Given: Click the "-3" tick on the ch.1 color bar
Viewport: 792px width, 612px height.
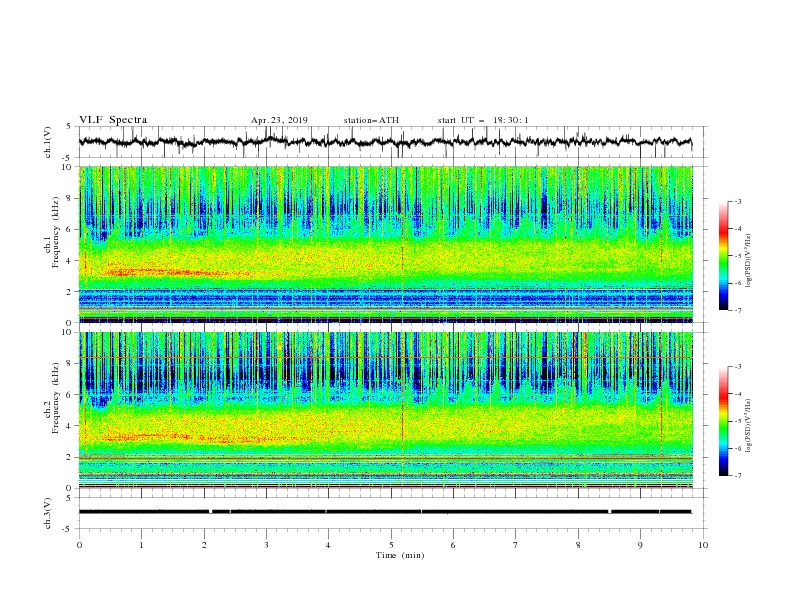Looking at the screenshot, I should click(x=738, y=201).
